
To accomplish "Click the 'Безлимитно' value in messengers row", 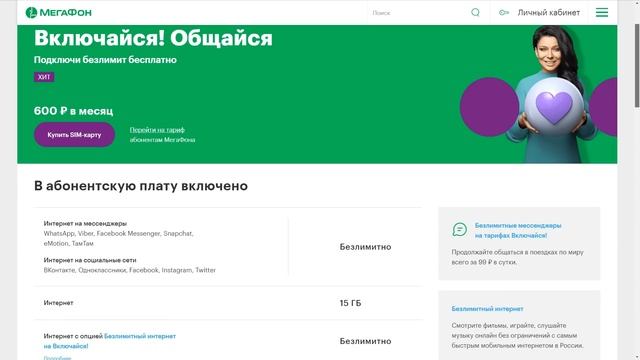I will click(365, 247).
